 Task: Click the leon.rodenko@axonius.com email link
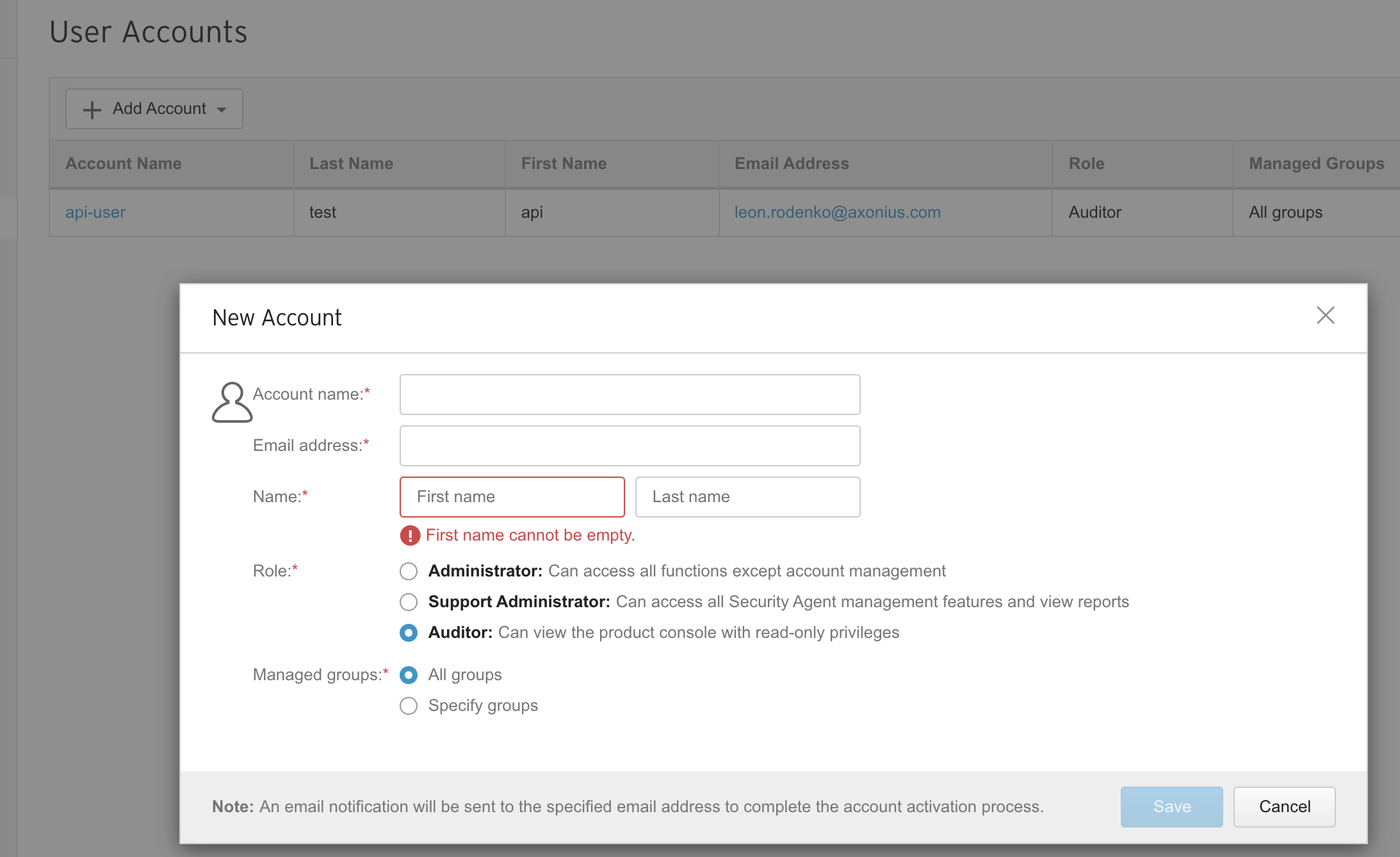pyautogui.click(x=837, y=212)
